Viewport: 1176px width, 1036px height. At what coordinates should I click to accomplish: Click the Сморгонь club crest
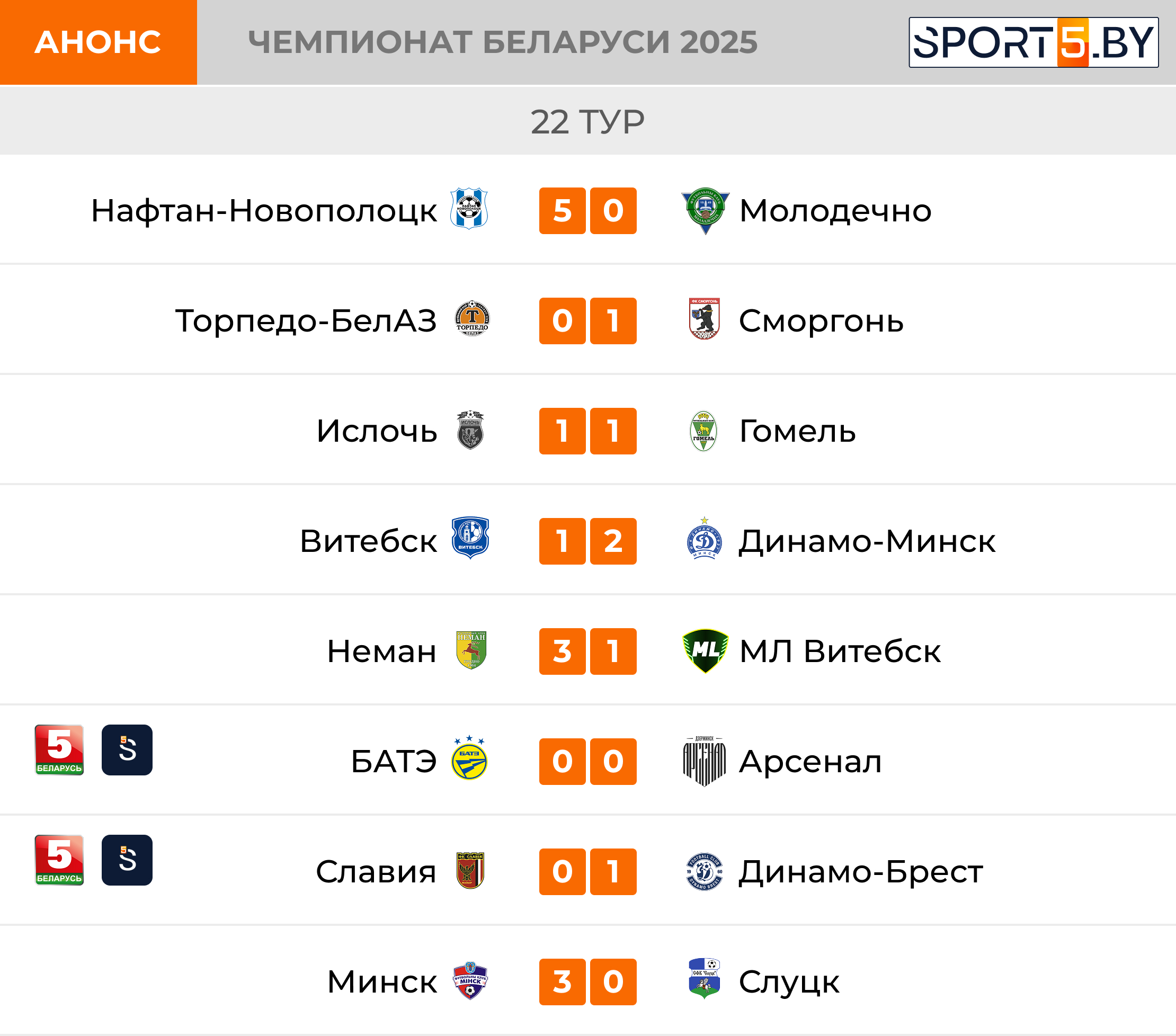tap(704, 319)
